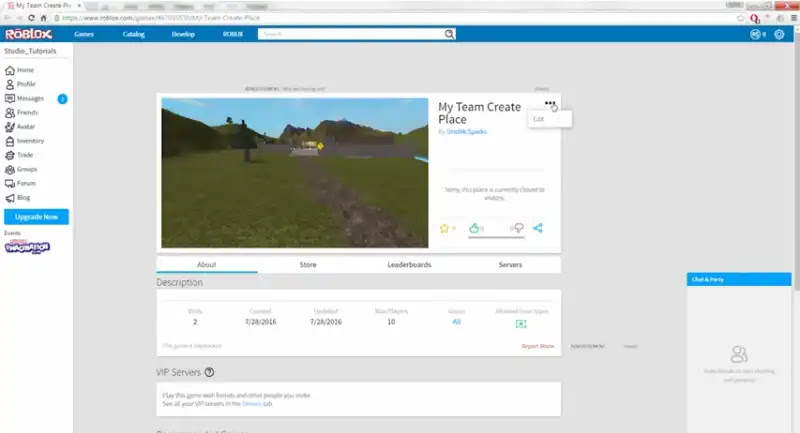The image size is (800, 433).
Task: Open the Blog megaphone icon
Action: point(10,198)
